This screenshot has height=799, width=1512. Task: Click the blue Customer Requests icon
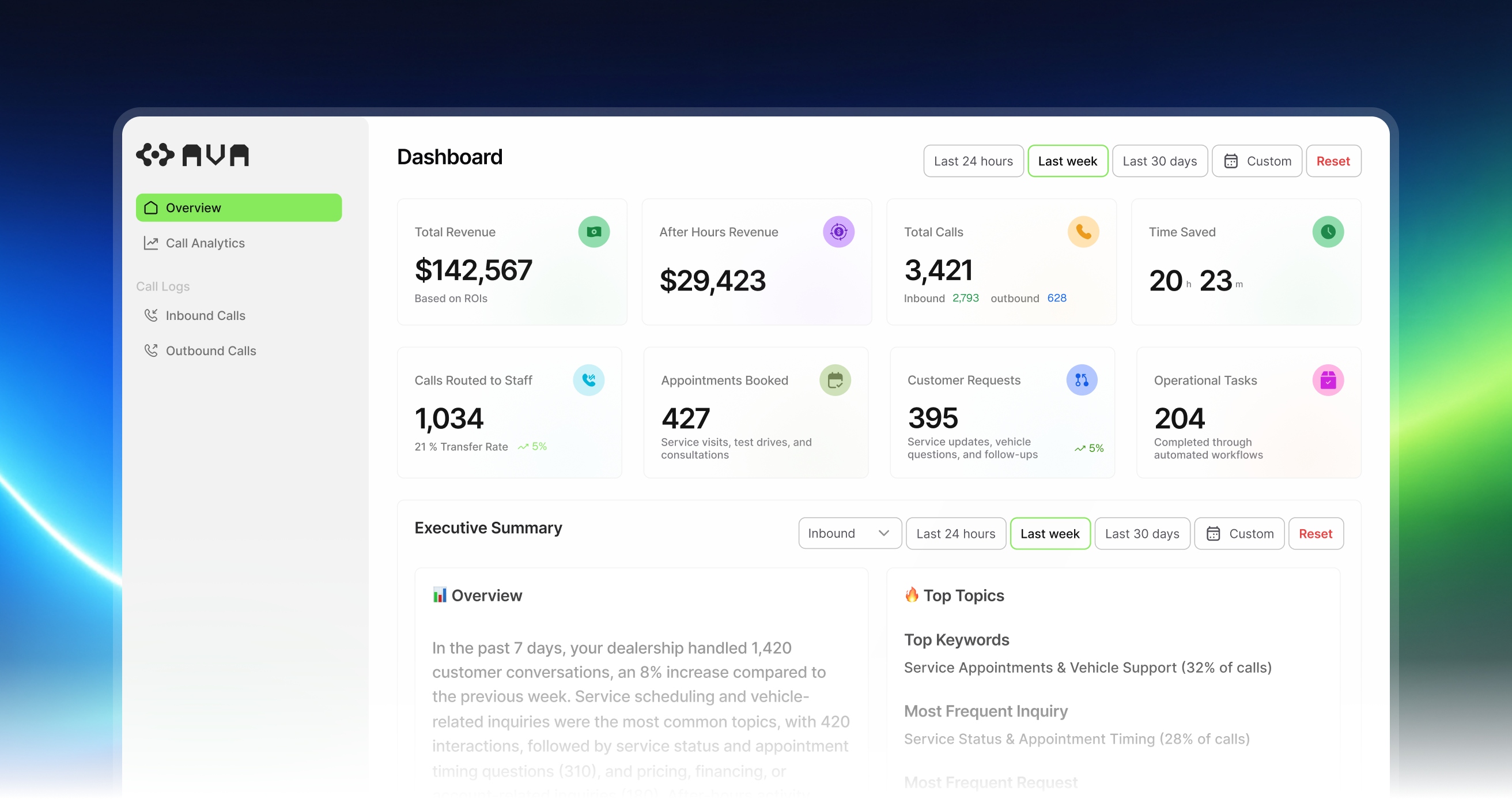(1081, 380)
